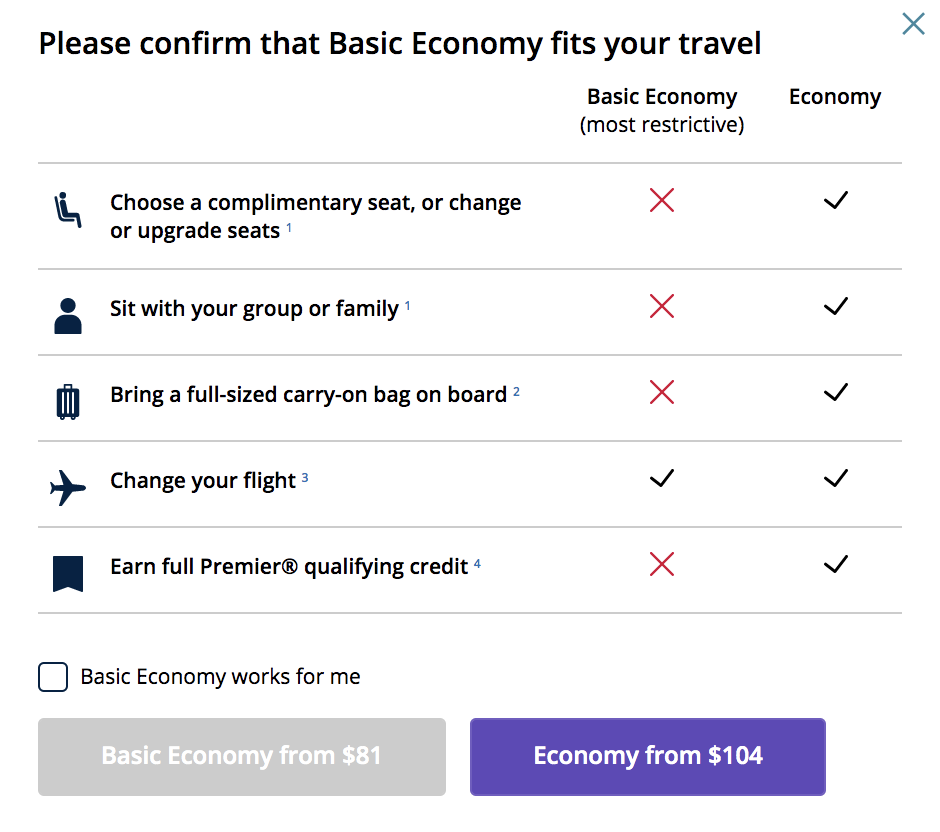Choose Economy from $104
The width and height of the screenshot is (940, 832).
tap(647, 756)
